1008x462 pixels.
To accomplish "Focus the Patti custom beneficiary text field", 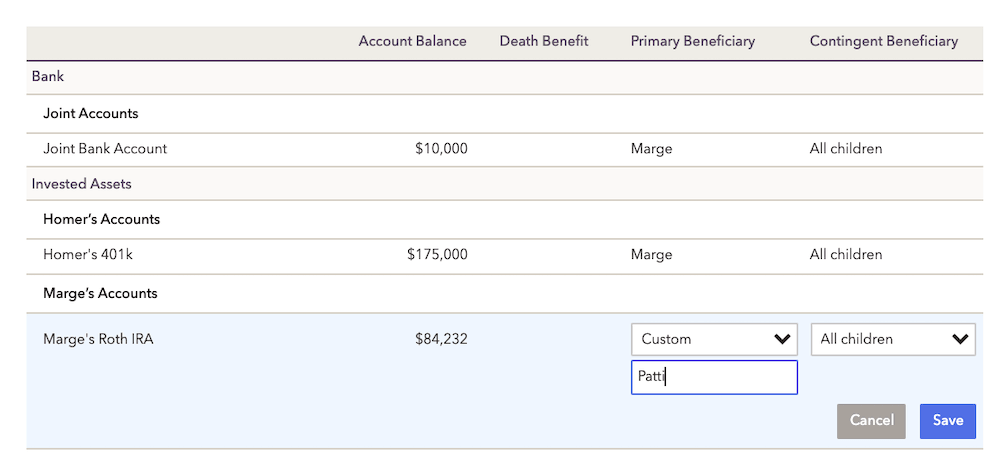I will click(x=714, y=377).
